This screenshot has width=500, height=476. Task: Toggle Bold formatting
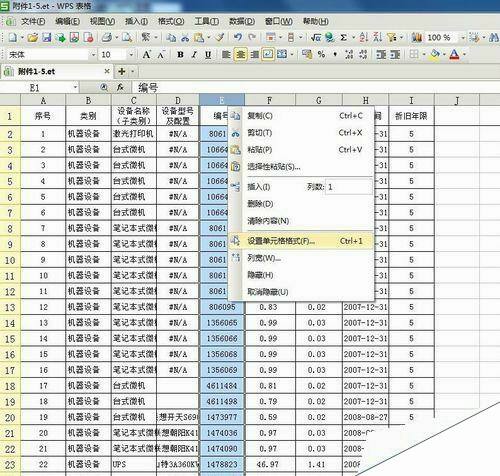[180, 55]
